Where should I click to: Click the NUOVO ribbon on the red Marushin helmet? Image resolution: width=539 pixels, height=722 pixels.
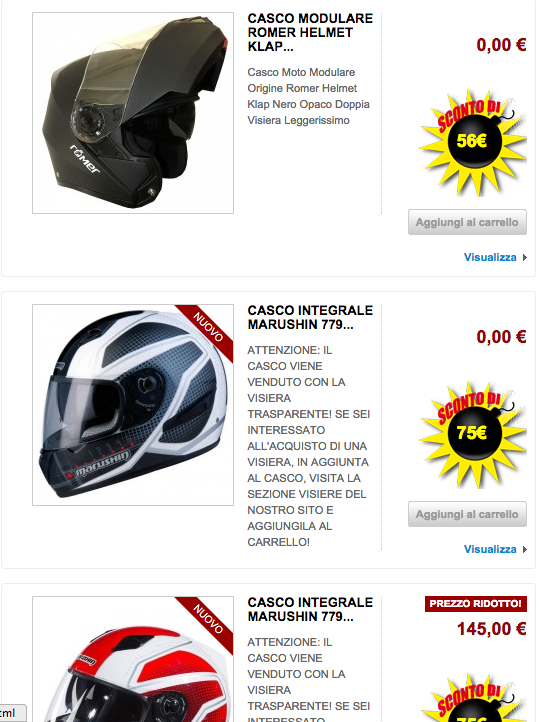pos(208,620)
